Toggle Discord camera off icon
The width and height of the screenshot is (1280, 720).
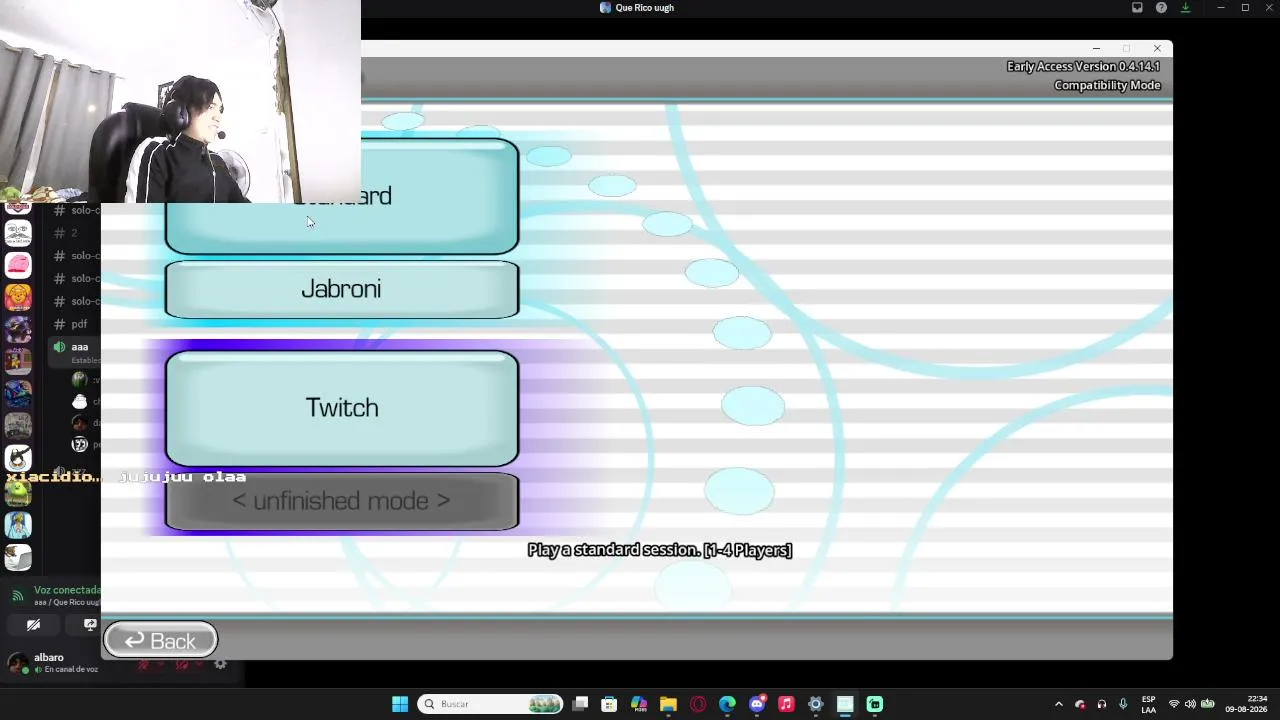[33, 625]
